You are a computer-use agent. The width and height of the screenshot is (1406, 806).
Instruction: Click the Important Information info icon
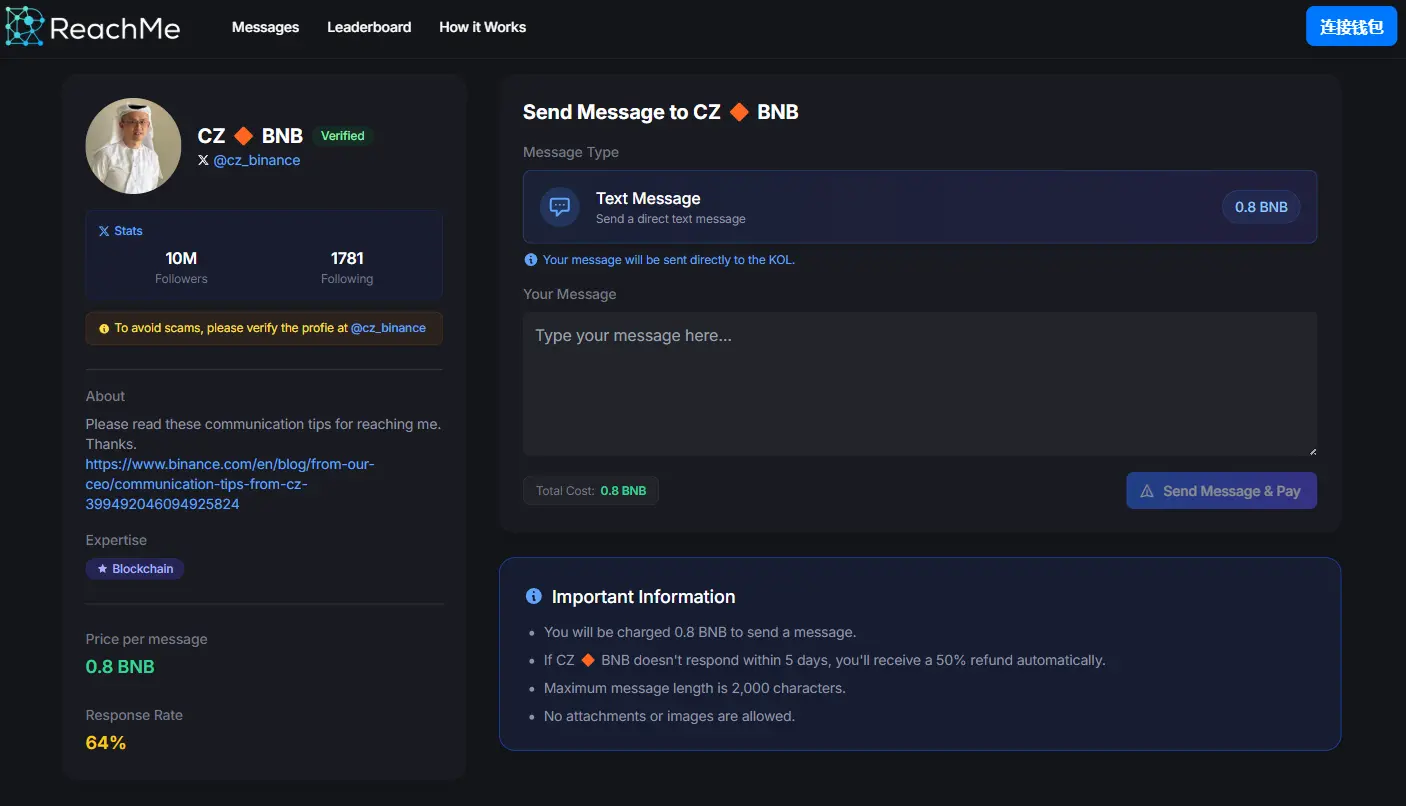pos(534,596)
